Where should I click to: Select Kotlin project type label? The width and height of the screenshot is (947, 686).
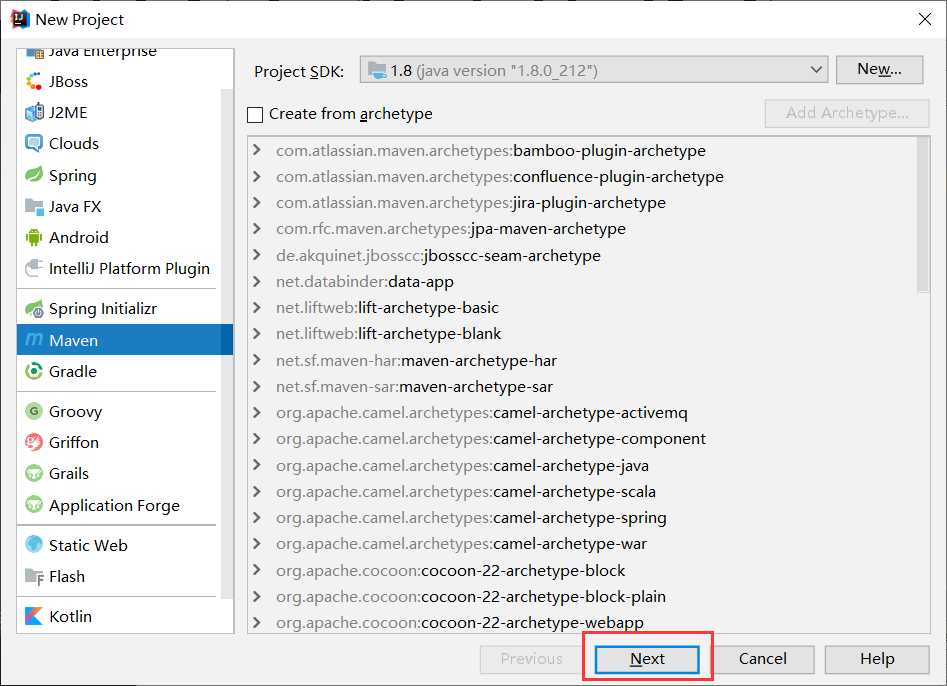(x=71, y=617)
